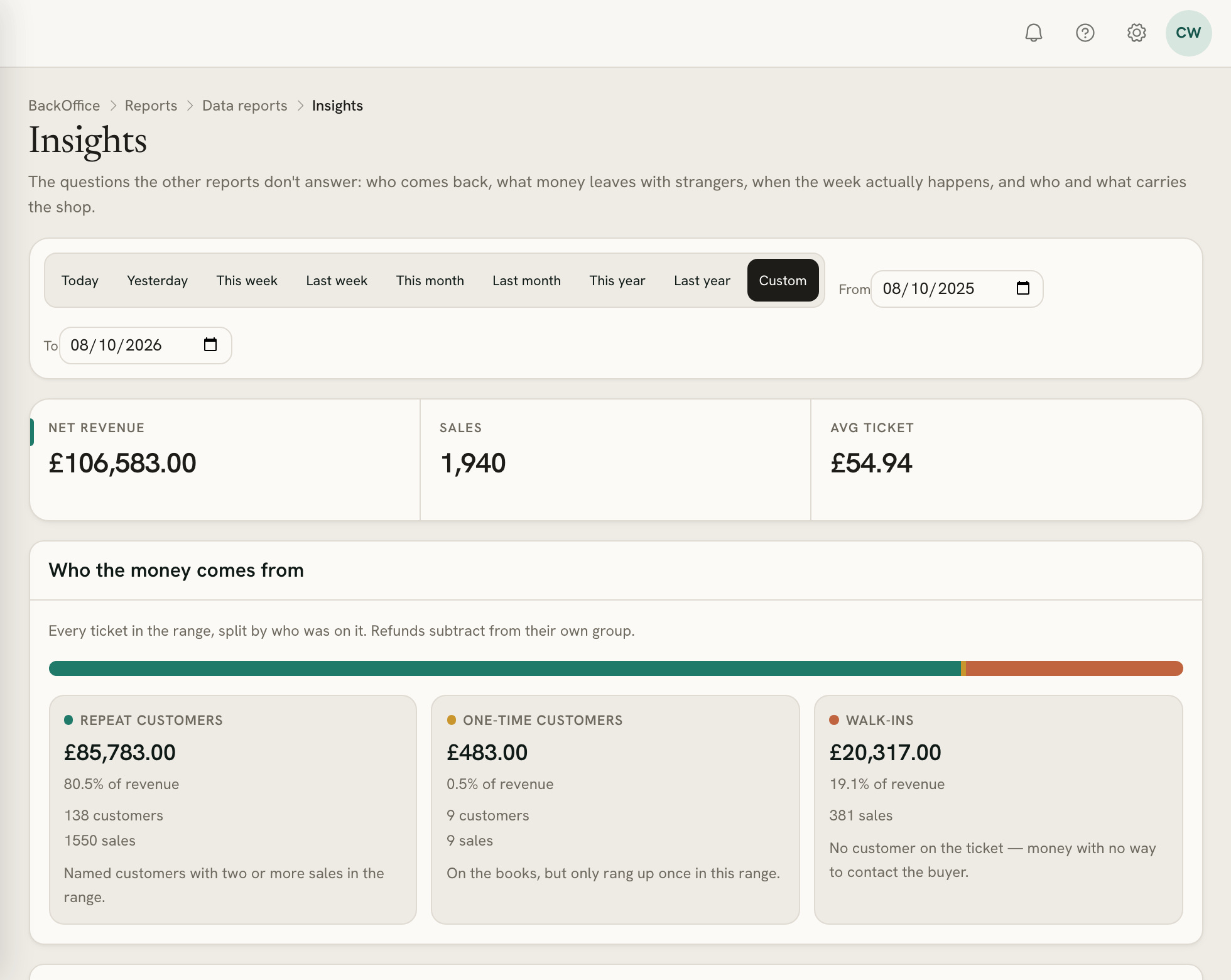The image size is (1231, 980).
Task: Choose Last month range
Action: tap(526, 280)
